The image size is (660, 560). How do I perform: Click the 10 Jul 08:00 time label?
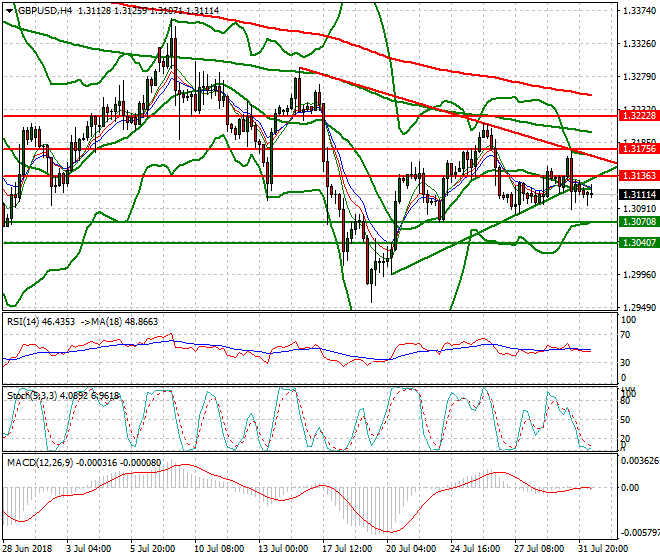[219, 549]
